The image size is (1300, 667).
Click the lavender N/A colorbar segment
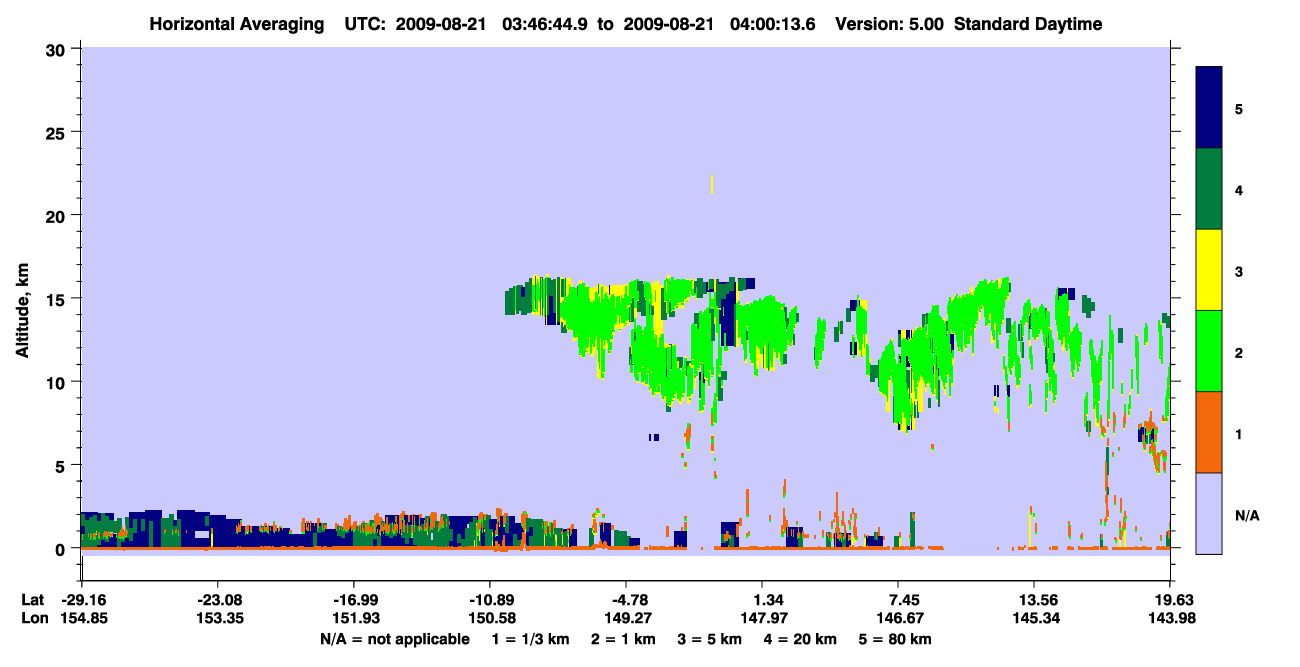click(x=1209, y=513)
